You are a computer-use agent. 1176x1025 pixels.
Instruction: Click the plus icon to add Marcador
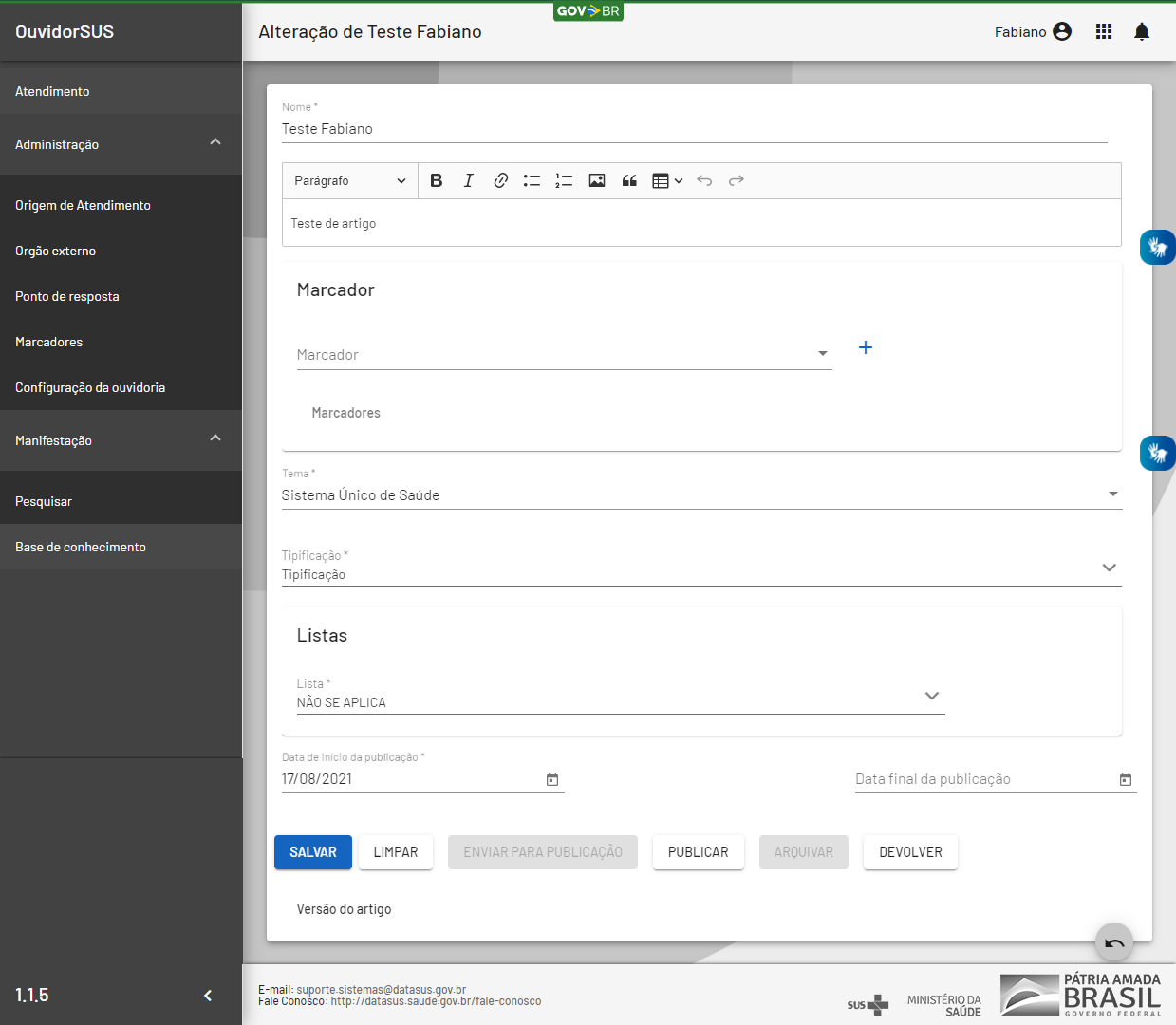865,347
